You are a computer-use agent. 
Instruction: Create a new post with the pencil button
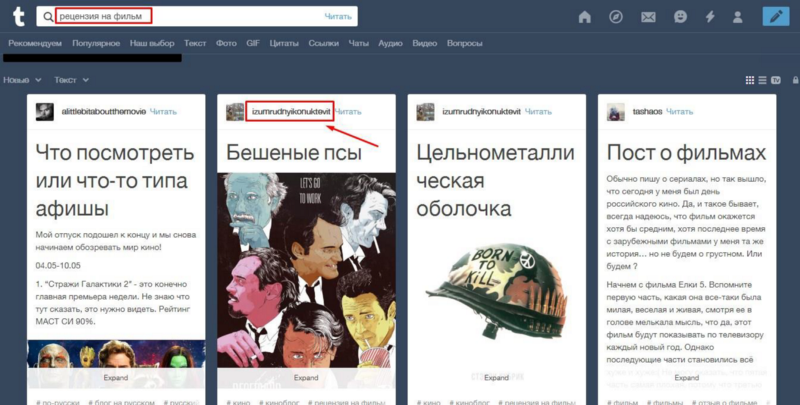pyautogui.click(x=774, y=17)
